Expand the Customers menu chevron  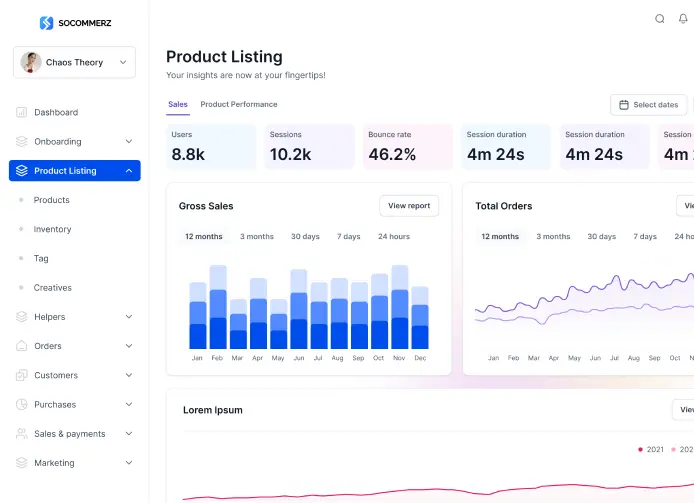tap(129, 375)
